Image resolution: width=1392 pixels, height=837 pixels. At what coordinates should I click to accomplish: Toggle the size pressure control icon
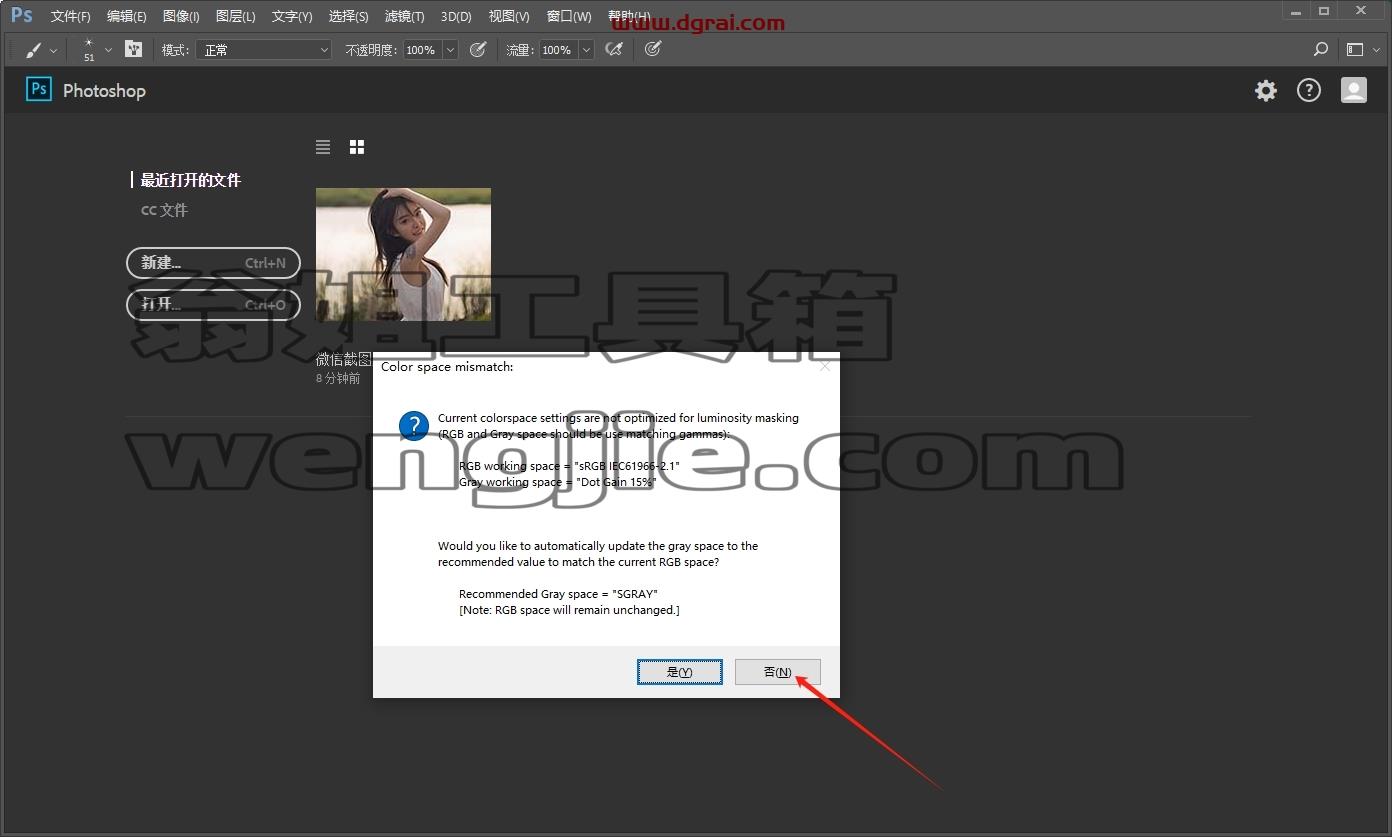653,49
